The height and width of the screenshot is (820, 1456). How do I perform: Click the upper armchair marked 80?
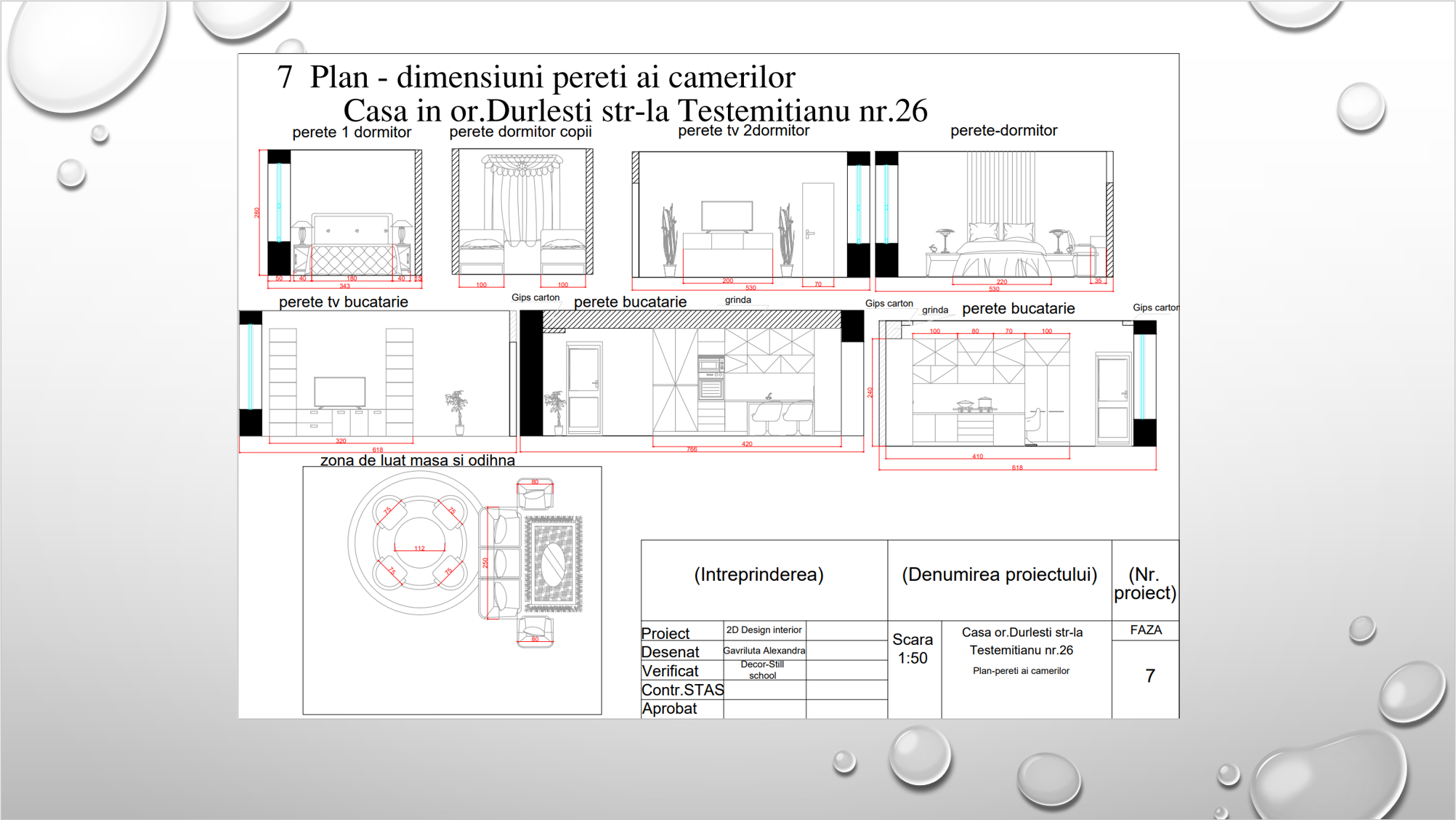click(535, 494)
